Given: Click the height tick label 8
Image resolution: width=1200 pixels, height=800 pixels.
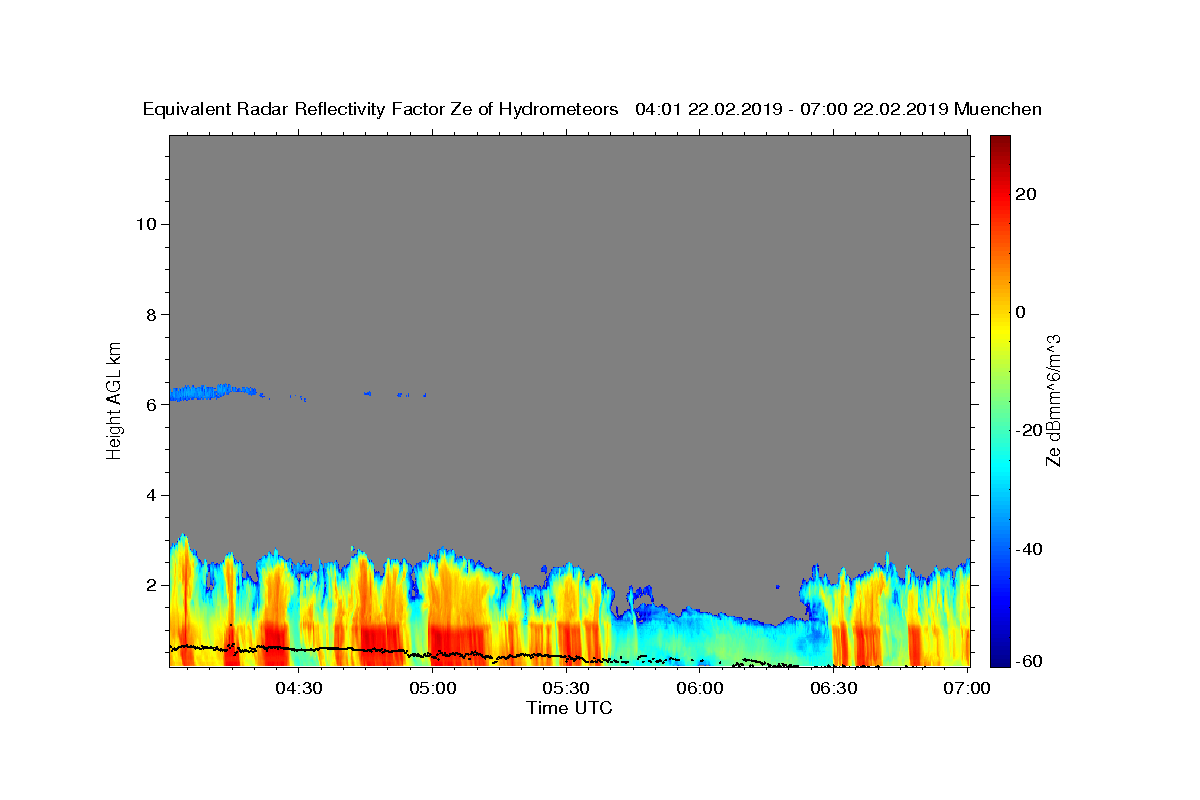Looking at the screenshot, I should pyautogui.click(x=151, y=314).
